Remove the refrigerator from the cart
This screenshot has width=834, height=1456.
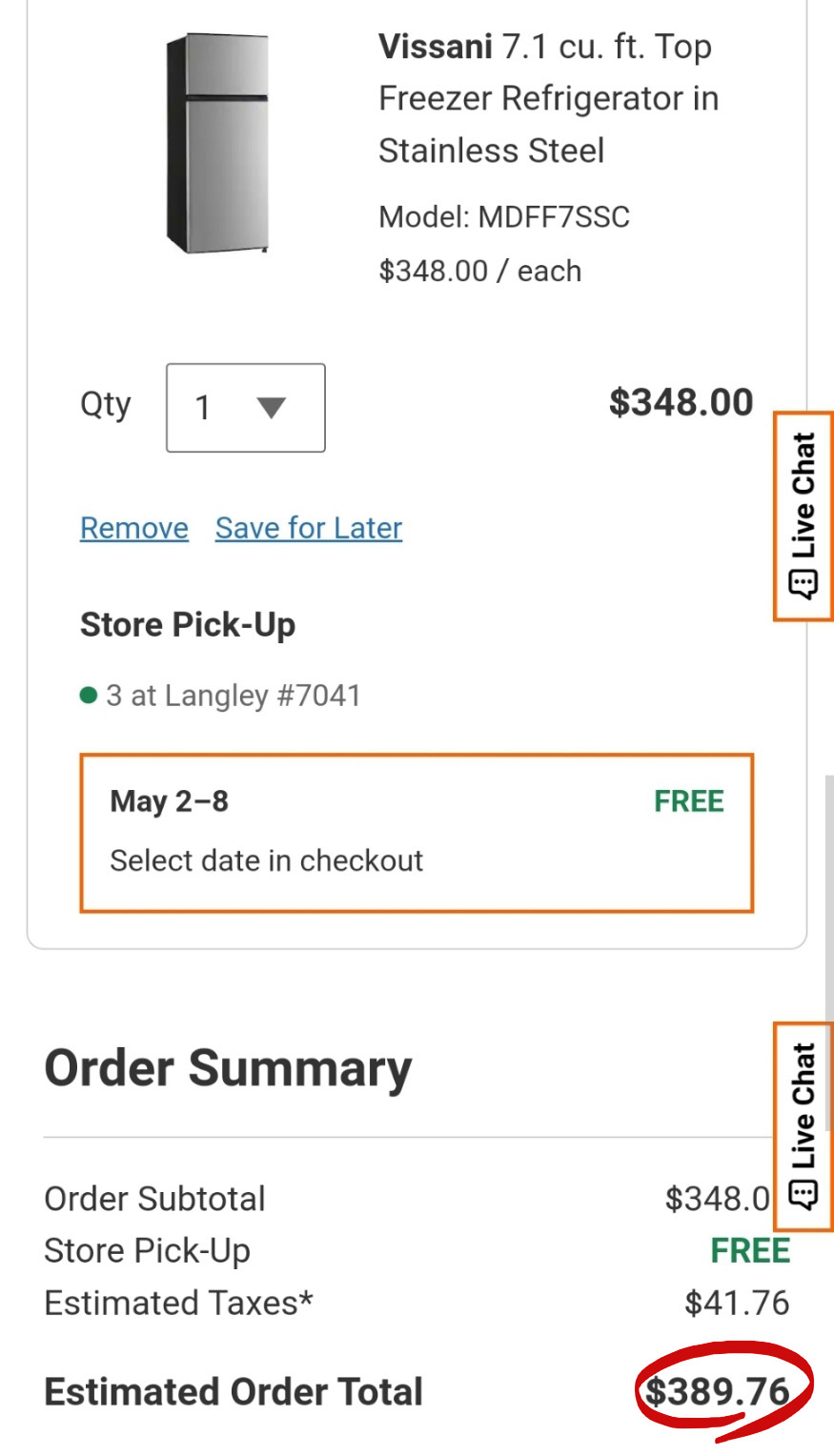click(134, 528)
